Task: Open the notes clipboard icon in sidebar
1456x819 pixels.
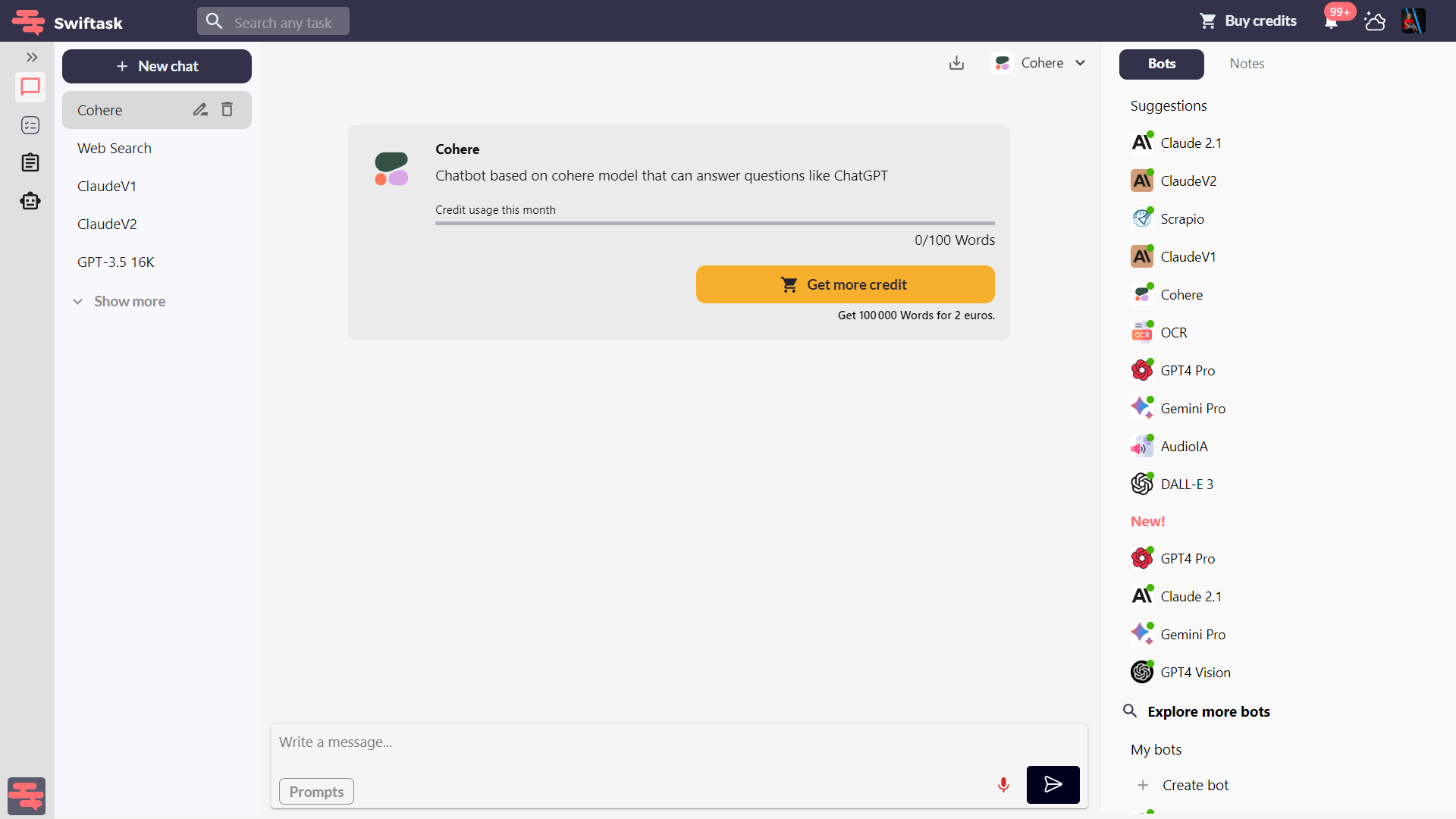Action: coord(30,162)
